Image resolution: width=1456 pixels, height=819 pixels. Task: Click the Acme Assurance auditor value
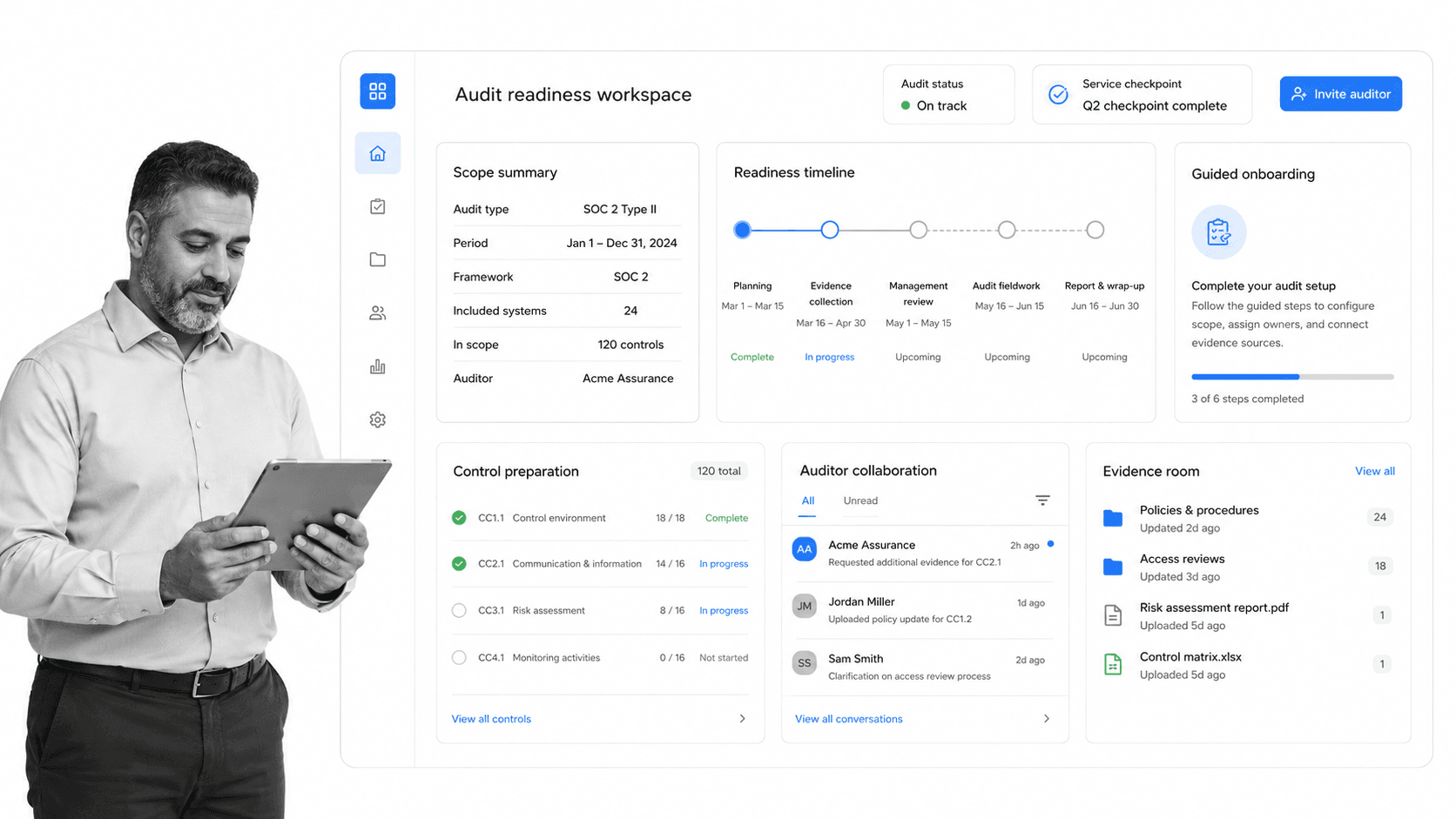tap(628, 379)
